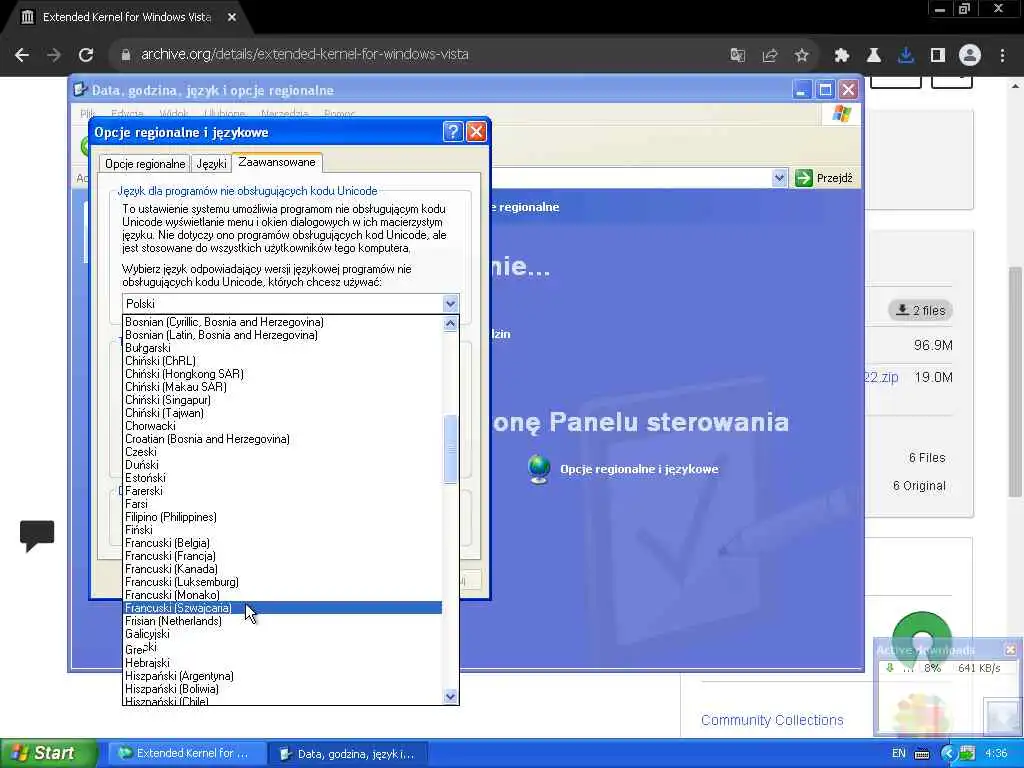Select the Zaawansowane tab
This screenshot has height=768, width=1024.
[x=277, y=162]
